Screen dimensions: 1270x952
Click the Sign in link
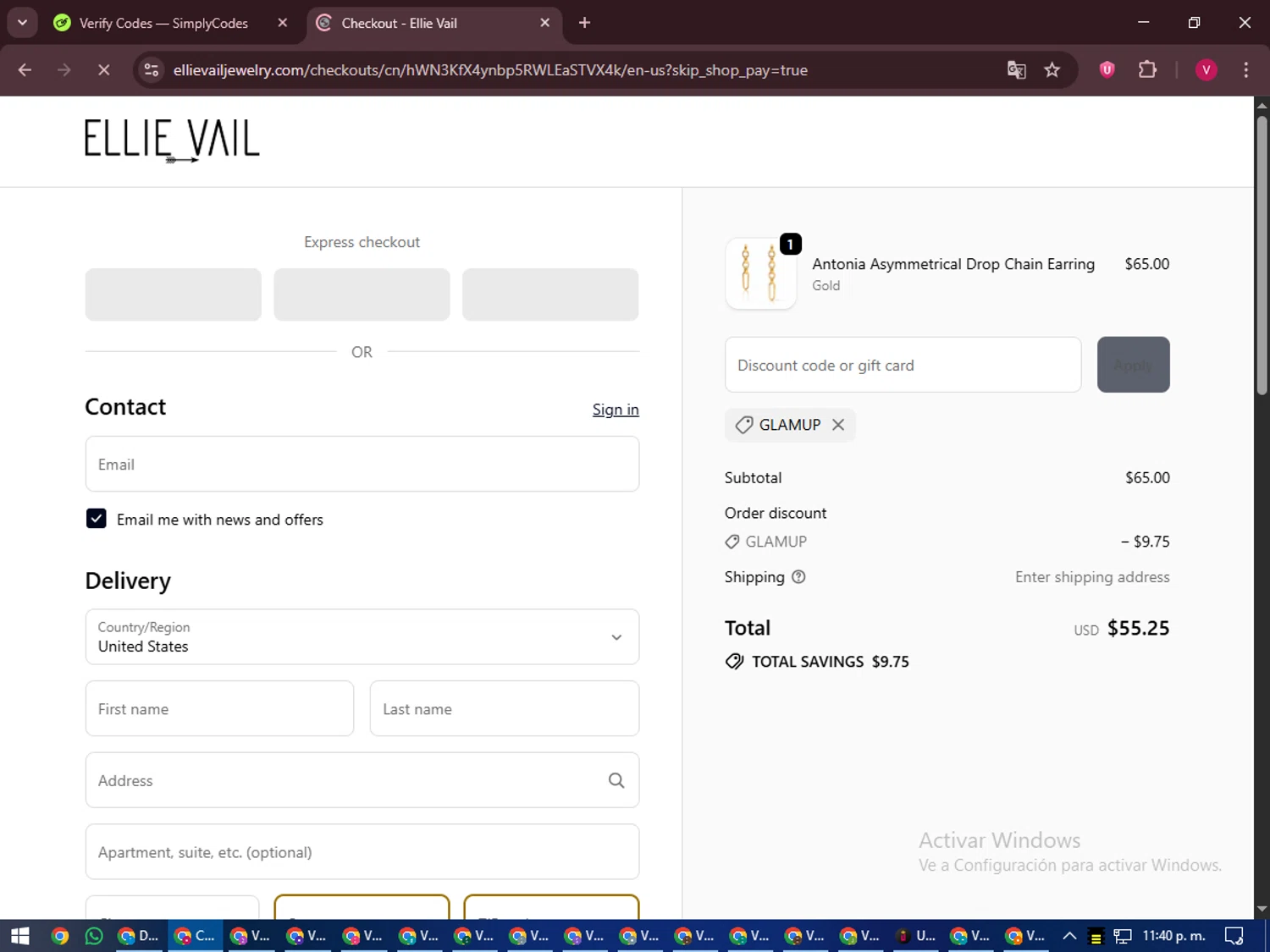(x=616, y=410)
